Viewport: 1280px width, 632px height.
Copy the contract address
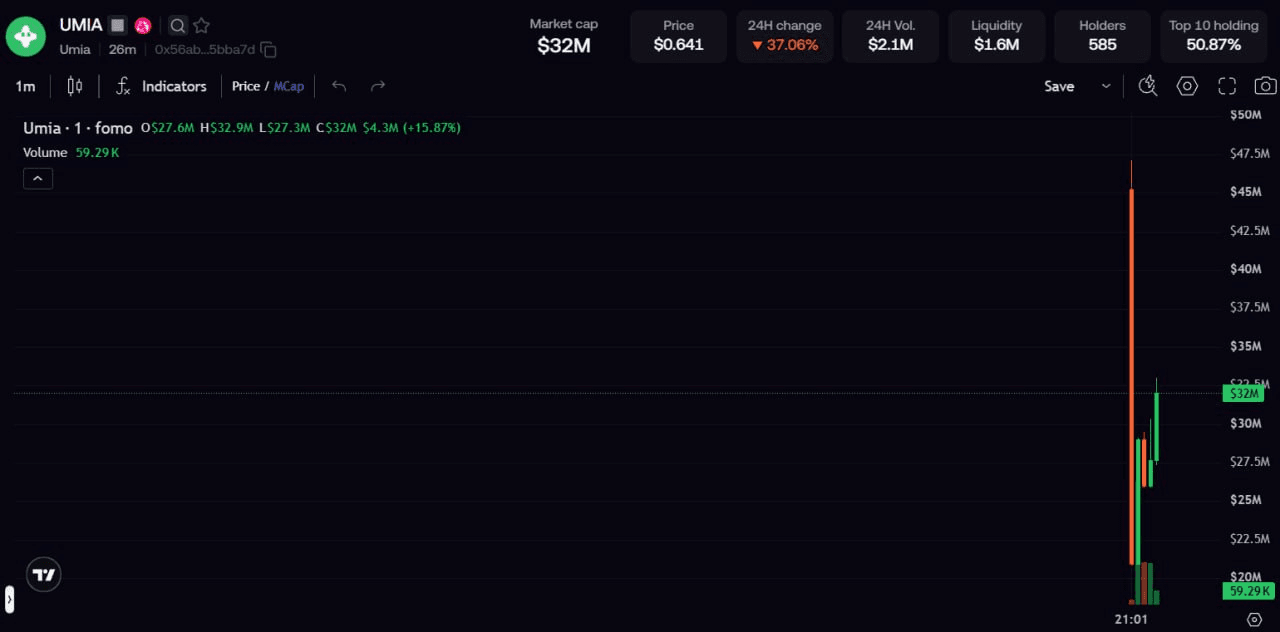(268, 49)
